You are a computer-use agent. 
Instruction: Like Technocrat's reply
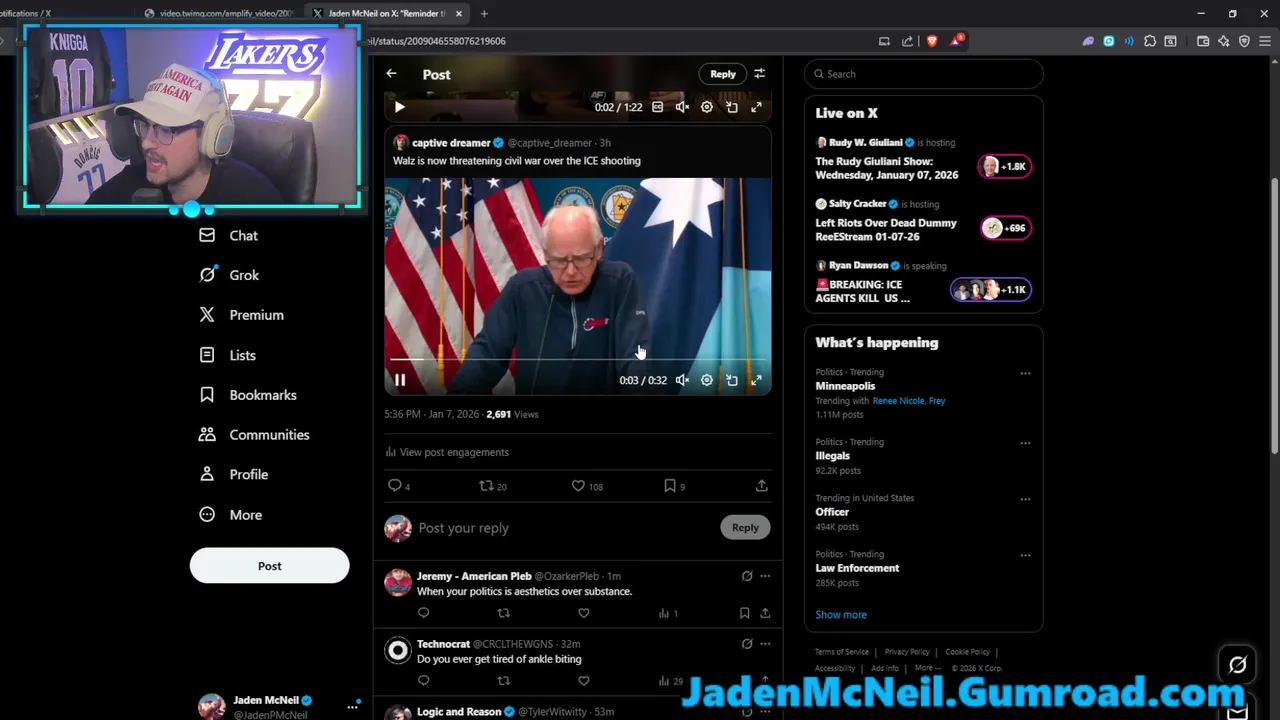pos(583,681)
